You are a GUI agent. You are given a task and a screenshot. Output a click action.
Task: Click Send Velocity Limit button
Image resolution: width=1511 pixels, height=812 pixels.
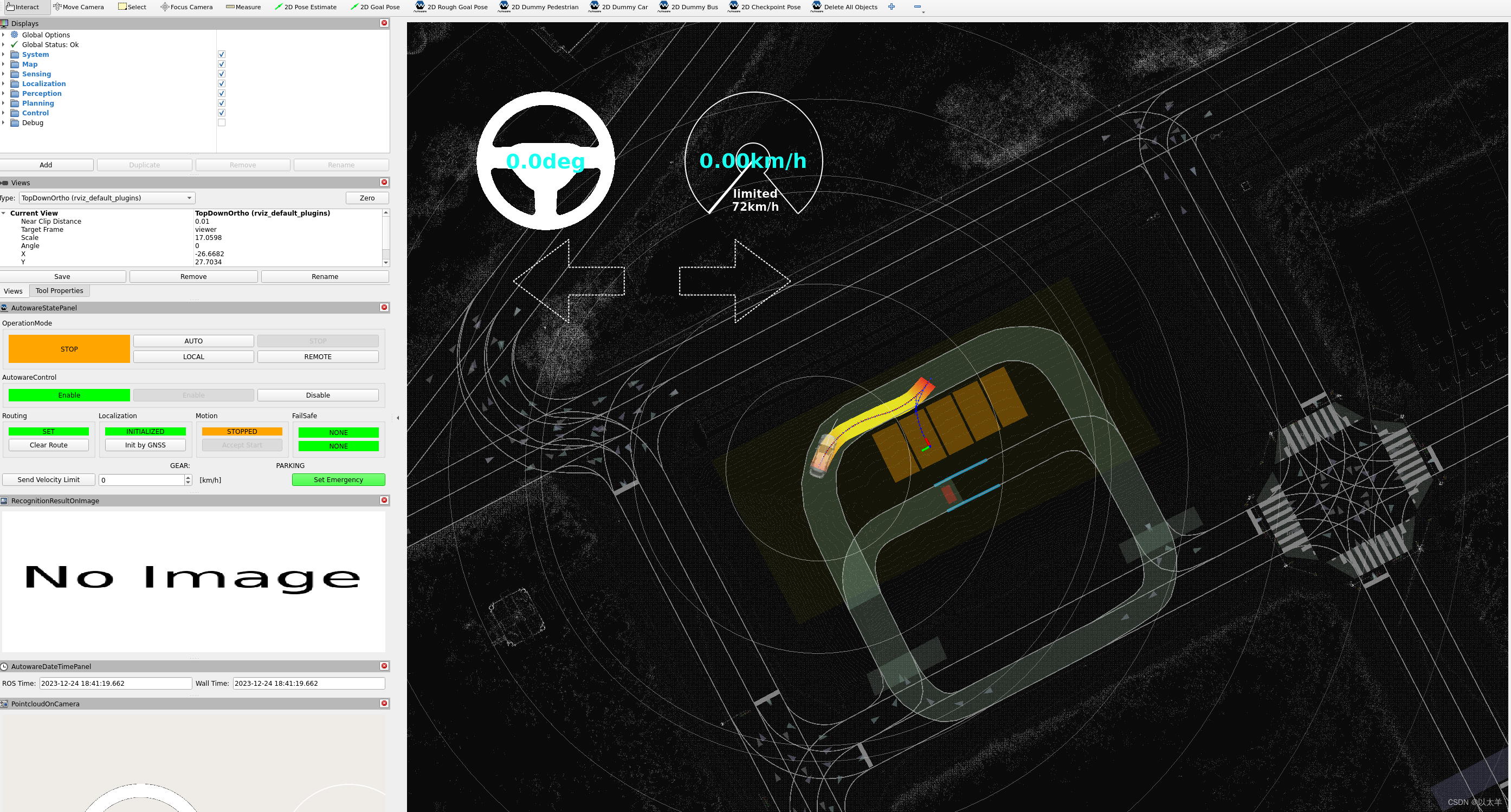point(49,479)
